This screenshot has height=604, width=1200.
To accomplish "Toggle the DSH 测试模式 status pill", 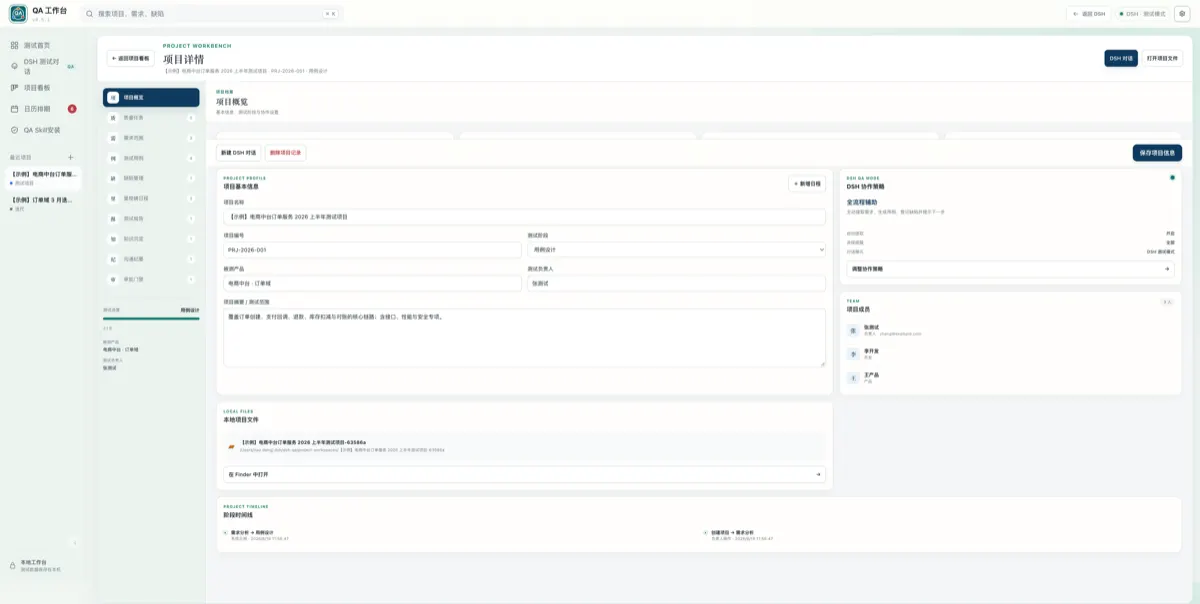I will click(x=1141, y=14).
